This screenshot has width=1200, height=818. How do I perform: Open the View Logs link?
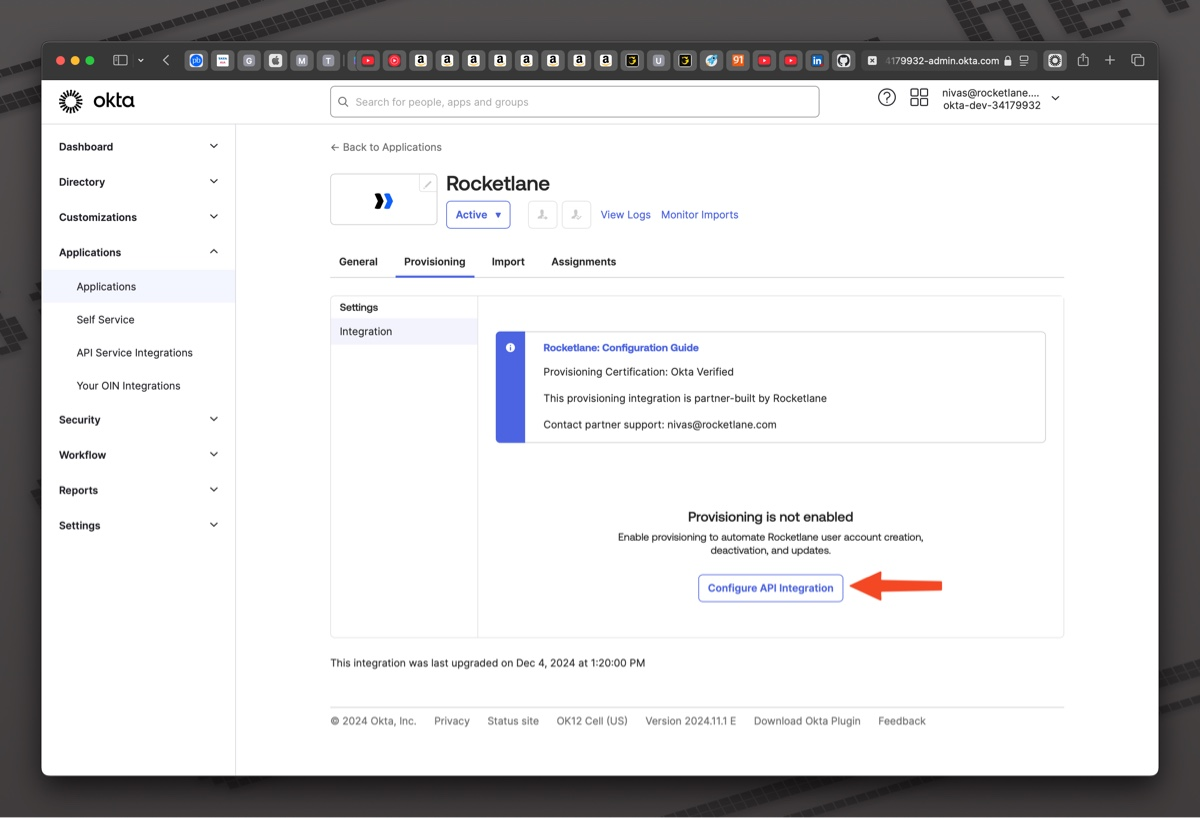coord(625,215)
